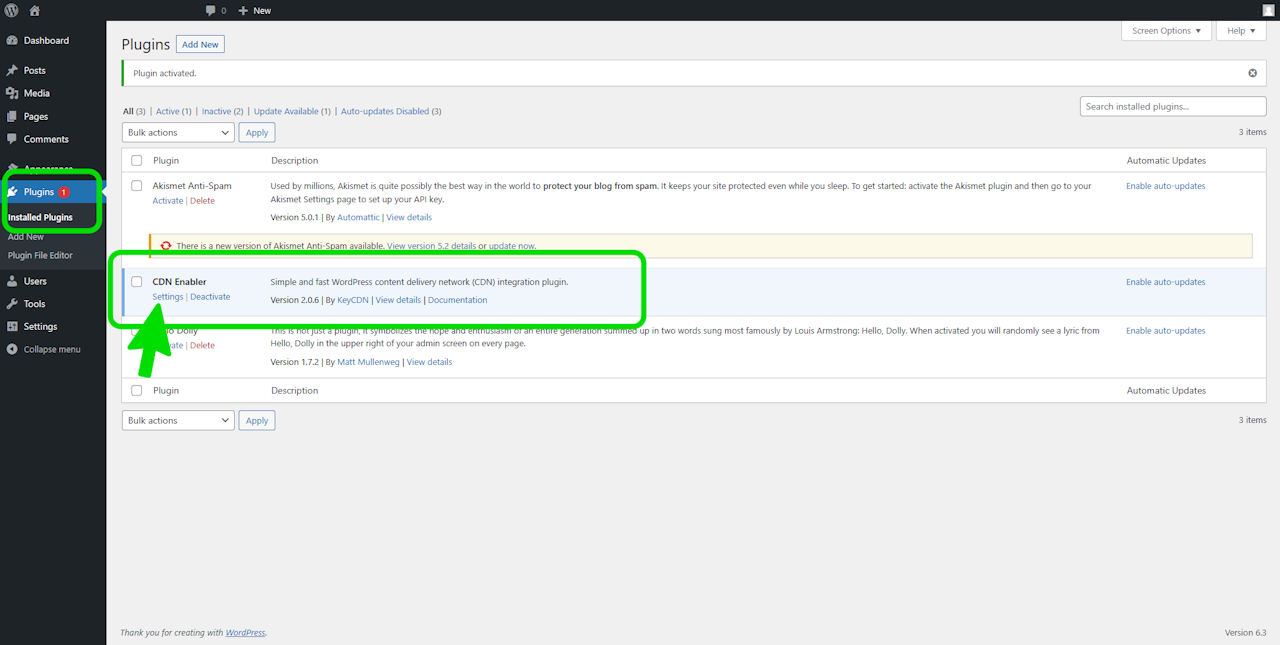Open Matt Mullenweg author link
This screenshot has width=1280, height=645.
pyautogui.click(x=369, y=362)
